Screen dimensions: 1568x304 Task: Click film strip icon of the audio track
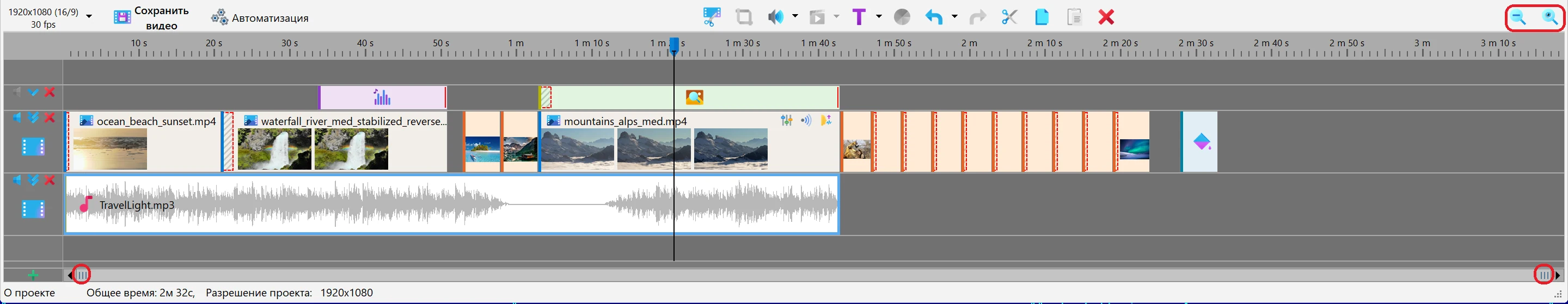pyautogui.click(x=33, y=209)
